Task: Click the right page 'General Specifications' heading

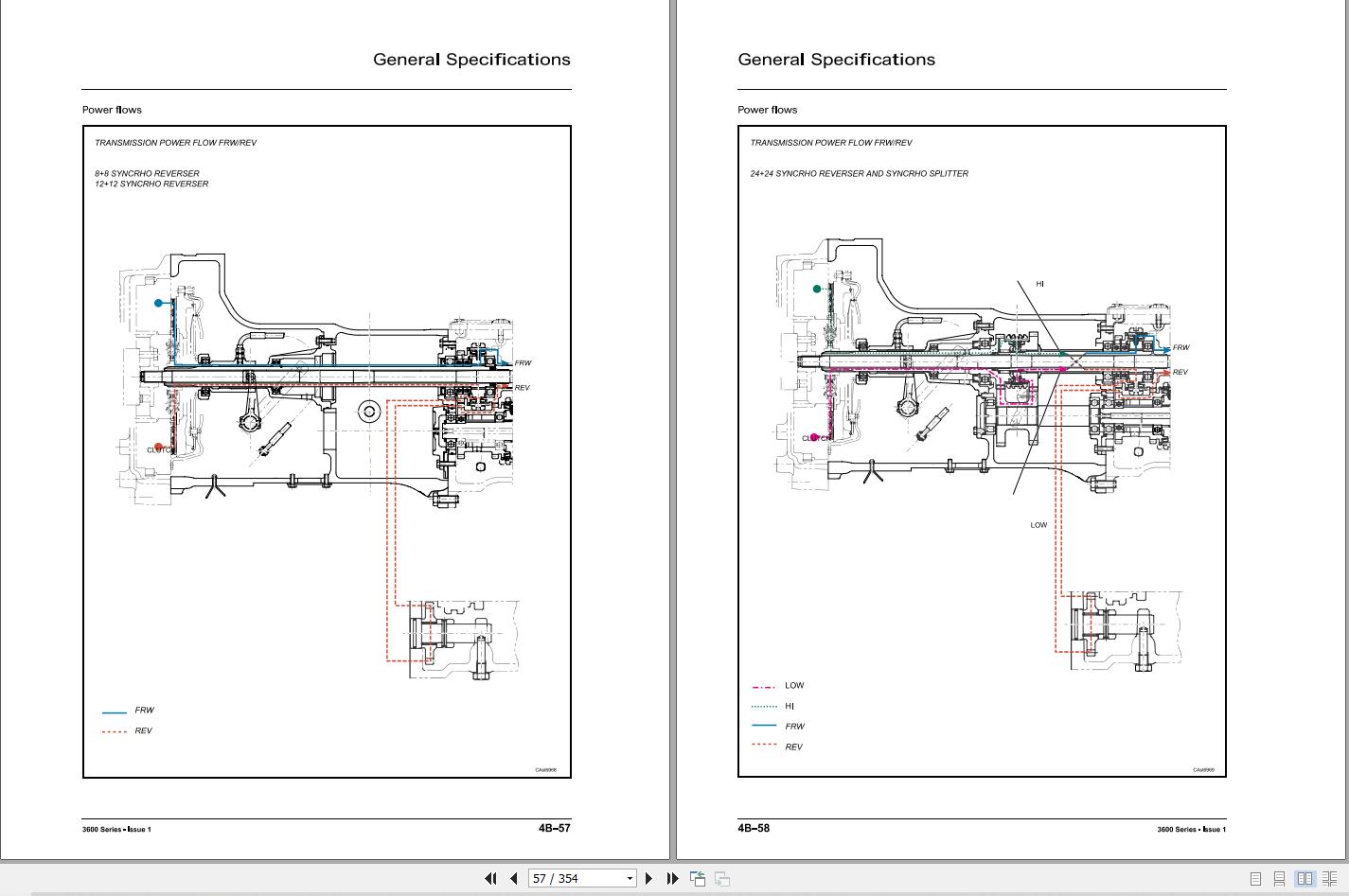Action: click(837, 60)
